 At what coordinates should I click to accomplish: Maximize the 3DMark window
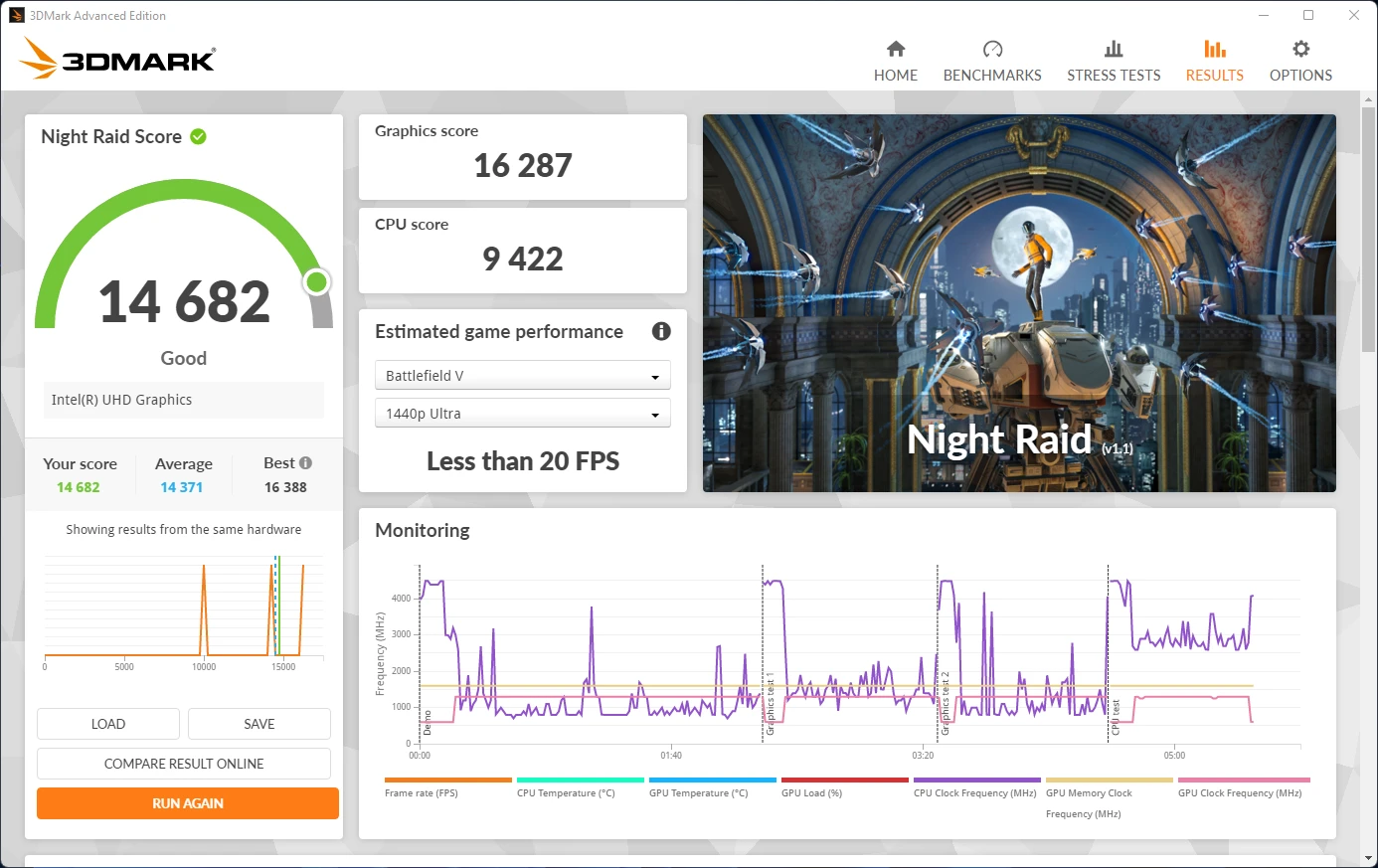(1308, 15)
